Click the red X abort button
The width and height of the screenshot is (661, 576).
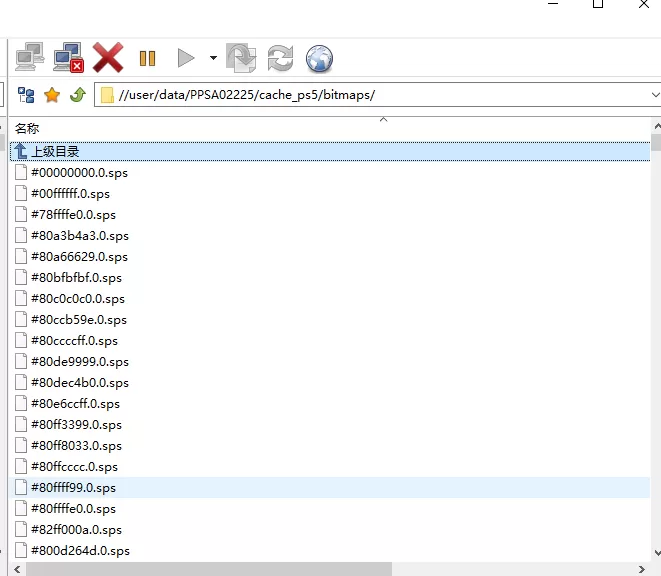point(108,57)
